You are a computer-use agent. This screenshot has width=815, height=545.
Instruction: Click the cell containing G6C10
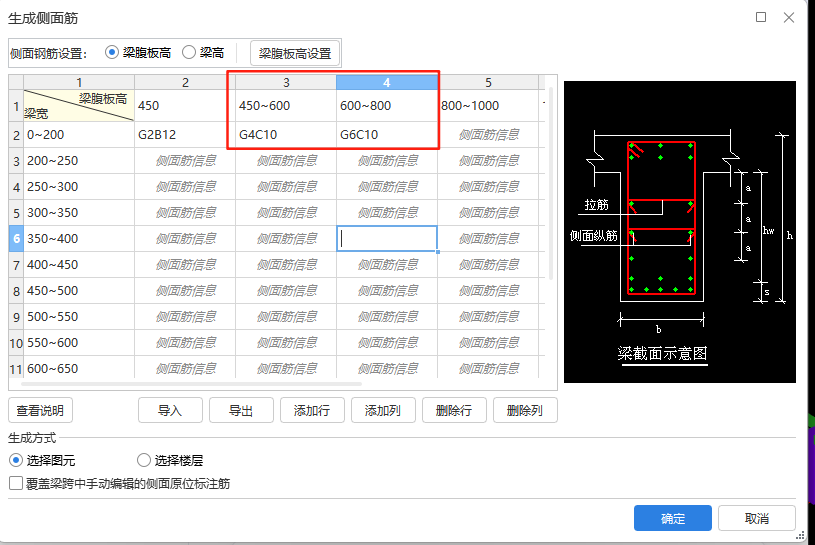click(387, 135)
